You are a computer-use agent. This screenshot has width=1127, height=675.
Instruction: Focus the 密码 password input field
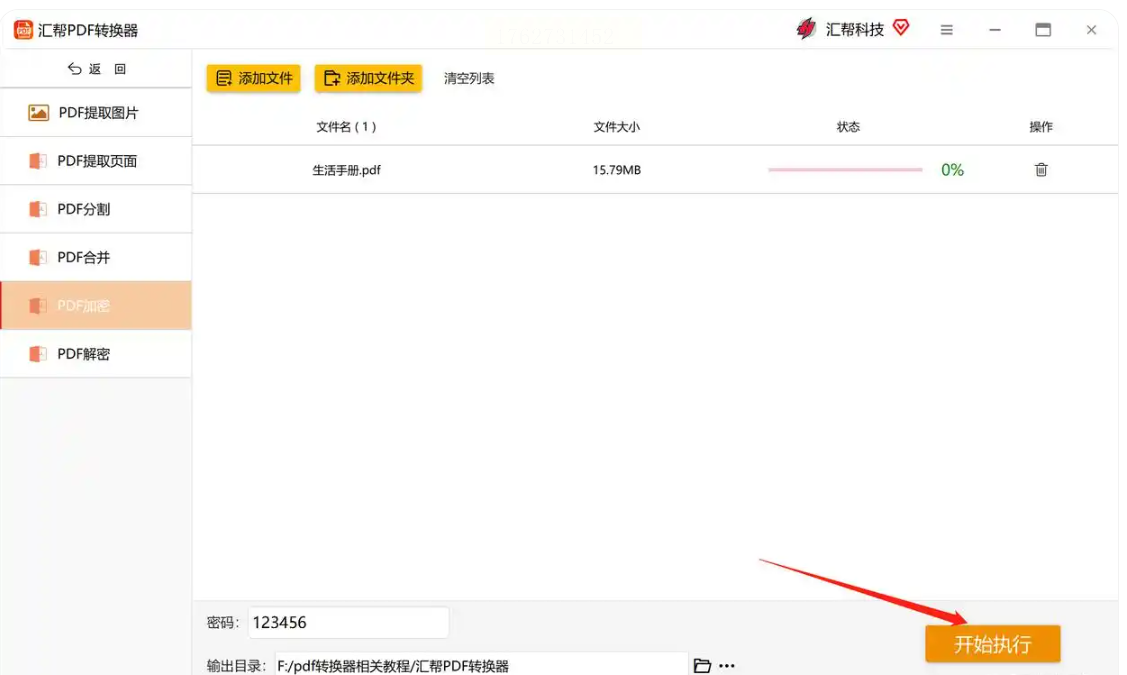pos(349,623)
